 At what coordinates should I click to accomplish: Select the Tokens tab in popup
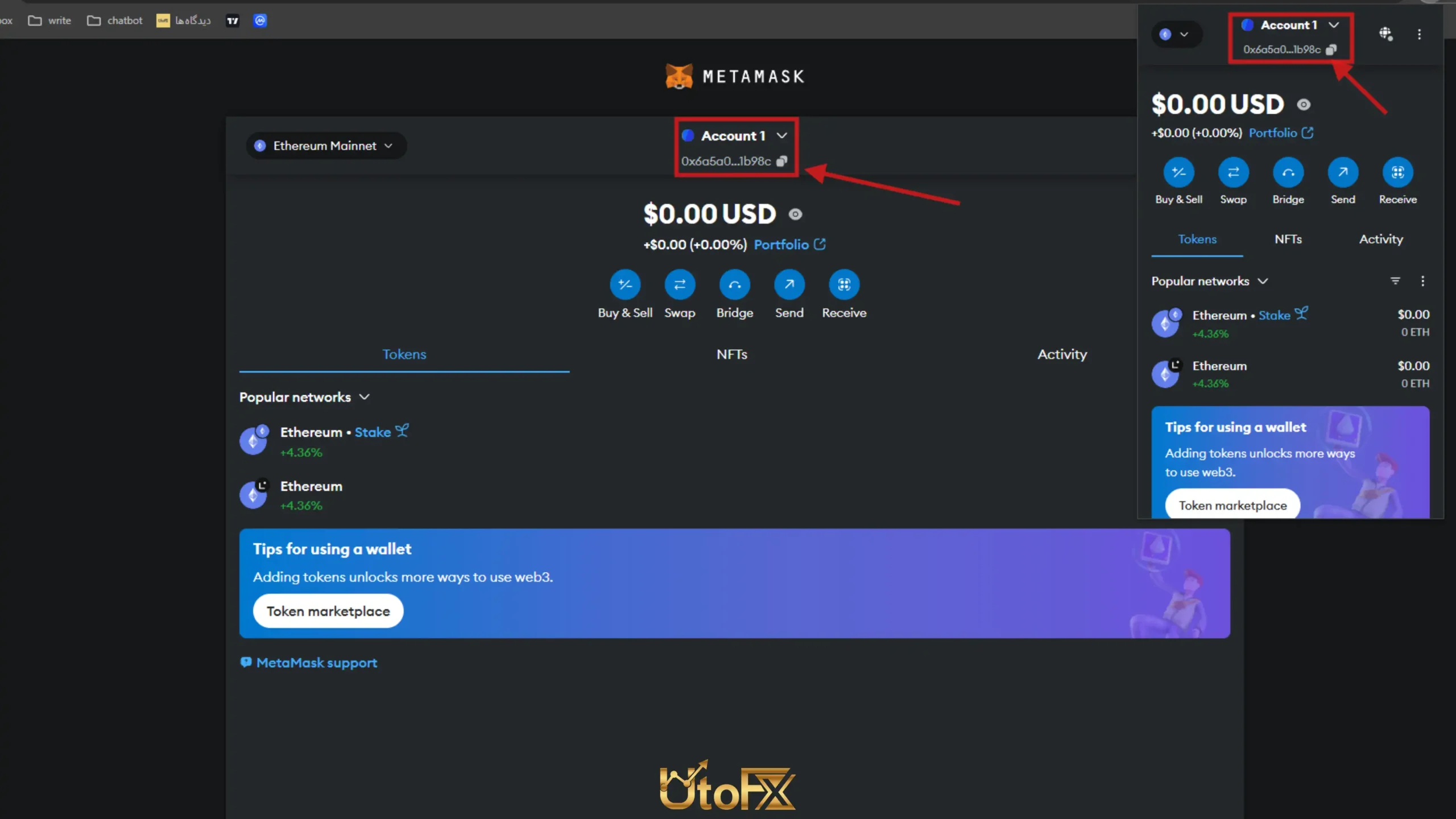tap(1197, 239)
